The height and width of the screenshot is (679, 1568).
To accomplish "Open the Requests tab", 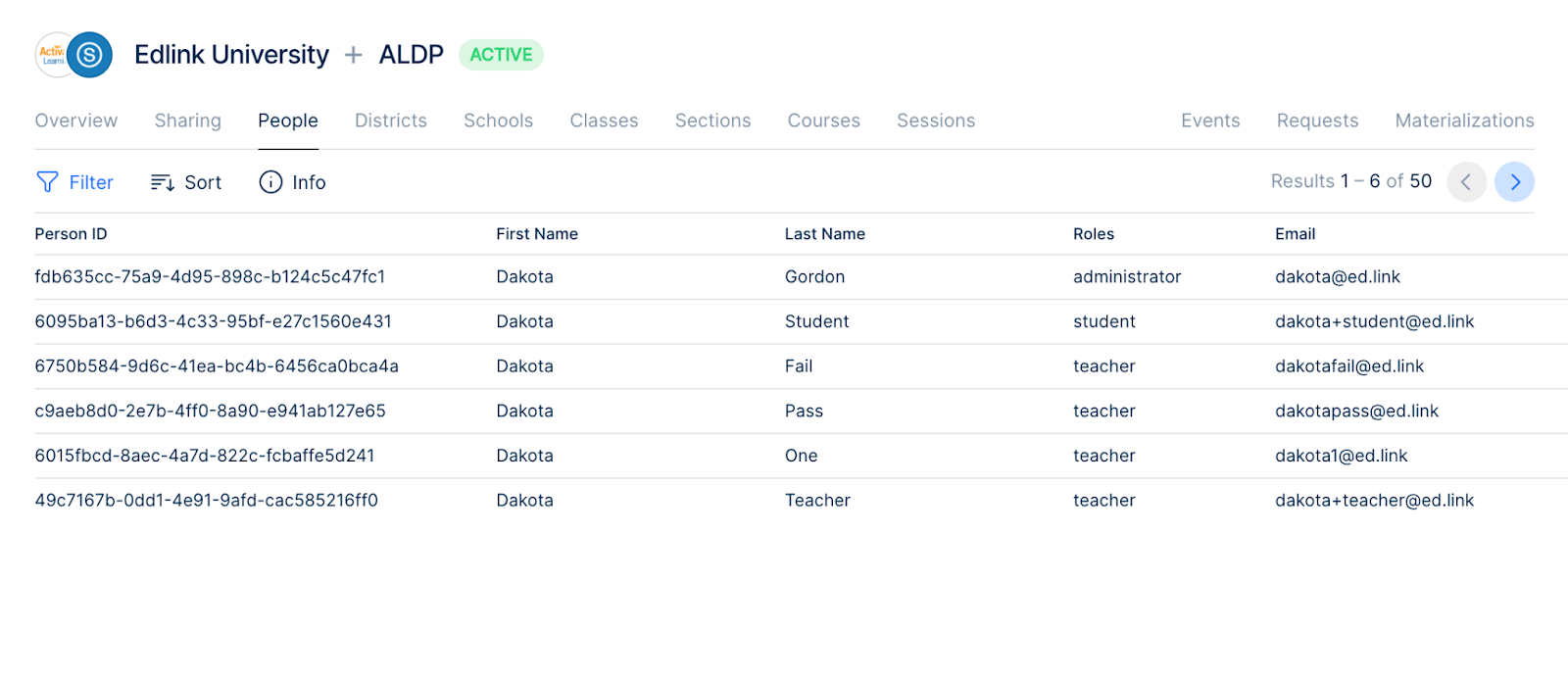I will pos(1318,121).
